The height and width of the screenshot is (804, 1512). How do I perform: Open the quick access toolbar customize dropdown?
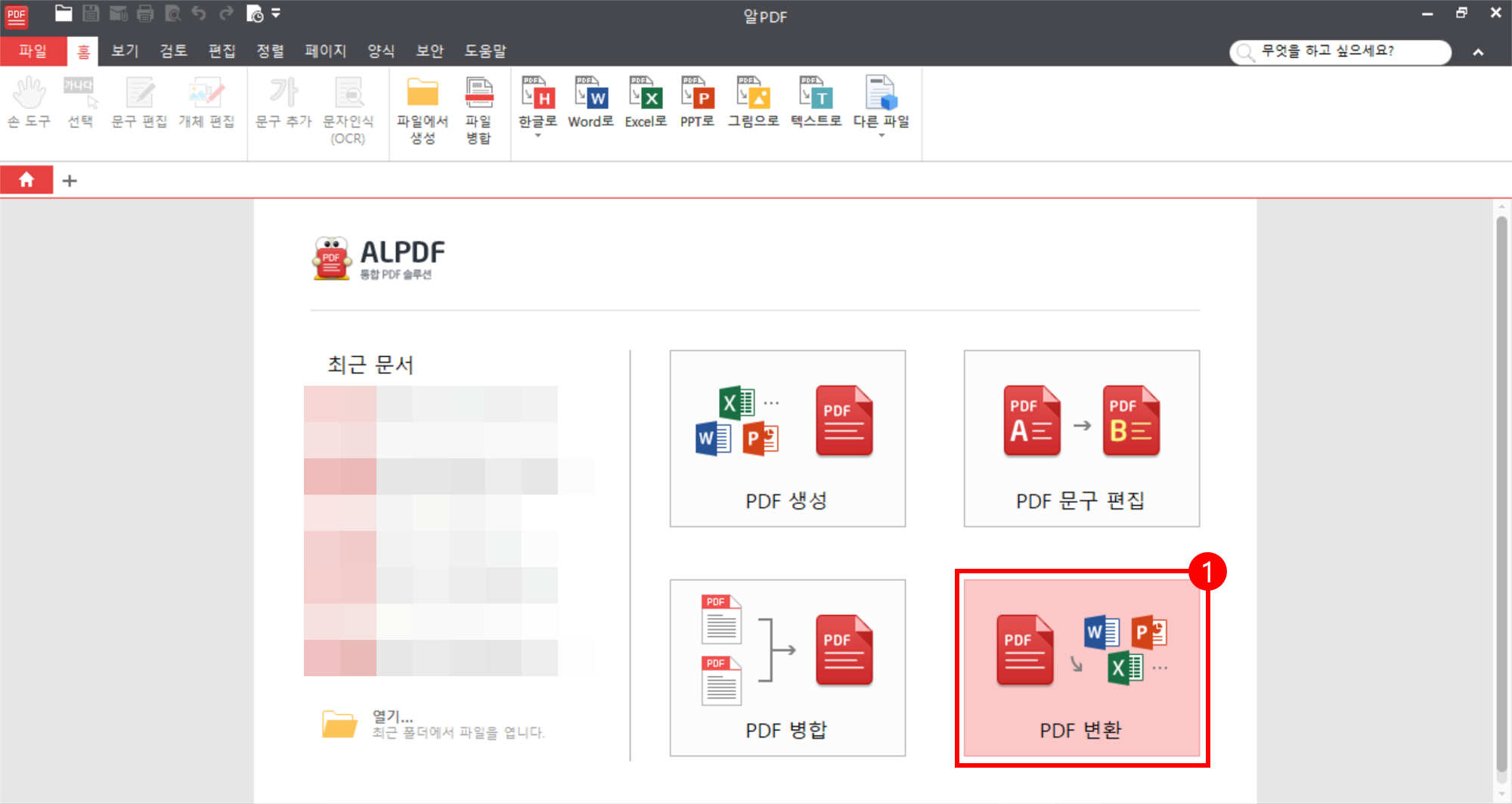[x=275, y=13]
